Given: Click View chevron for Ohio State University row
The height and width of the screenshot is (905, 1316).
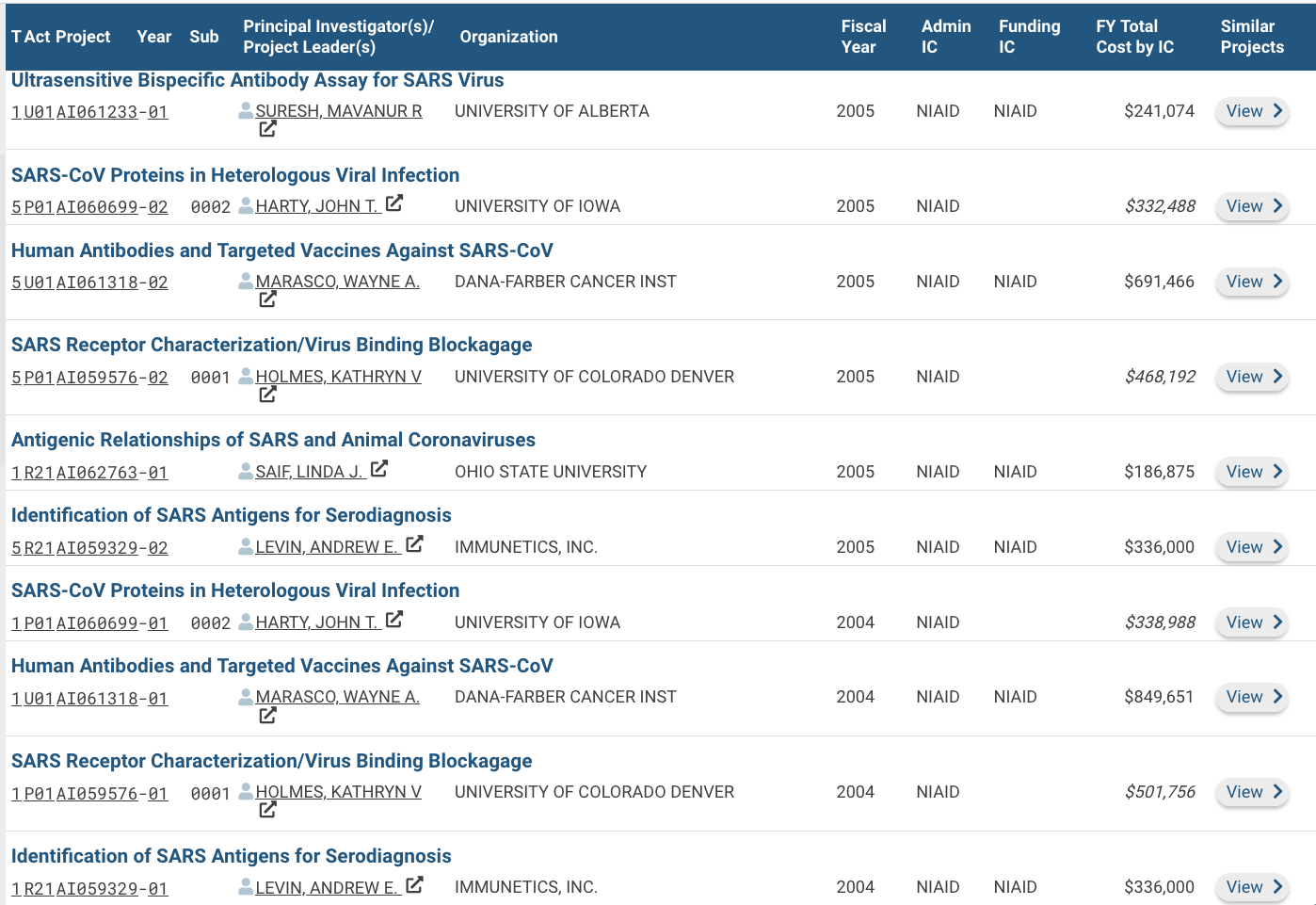Looking at the screenshot, I should (1277, 471).
